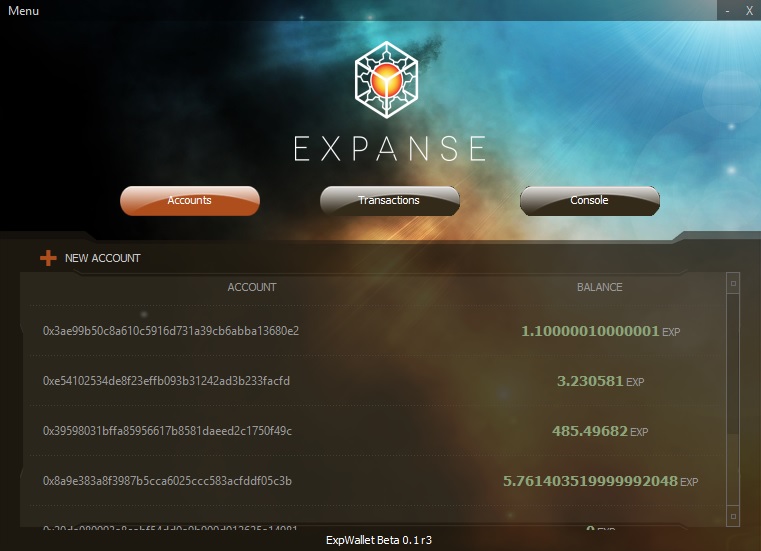Click the balance 485.49682 EXP
This screenshot has height=551, width=761.
600,431
